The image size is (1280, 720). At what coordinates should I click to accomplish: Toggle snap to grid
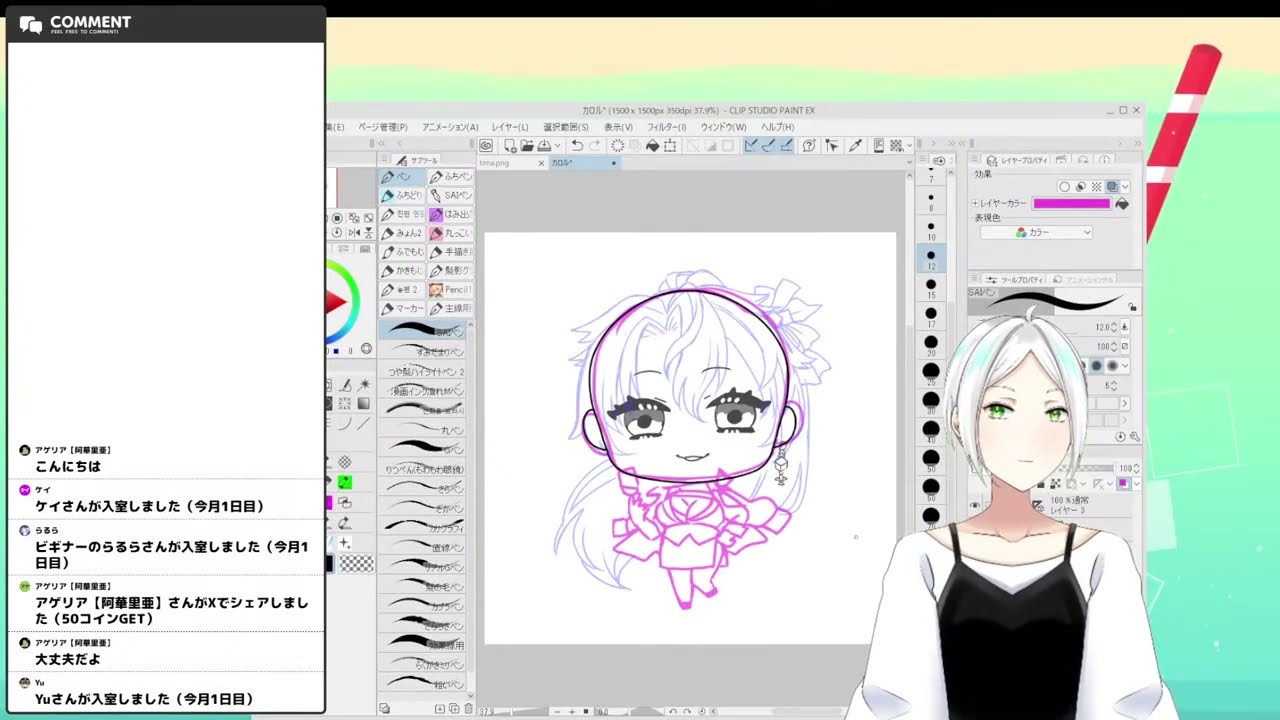pyautogui.click(x=786, y=145)
